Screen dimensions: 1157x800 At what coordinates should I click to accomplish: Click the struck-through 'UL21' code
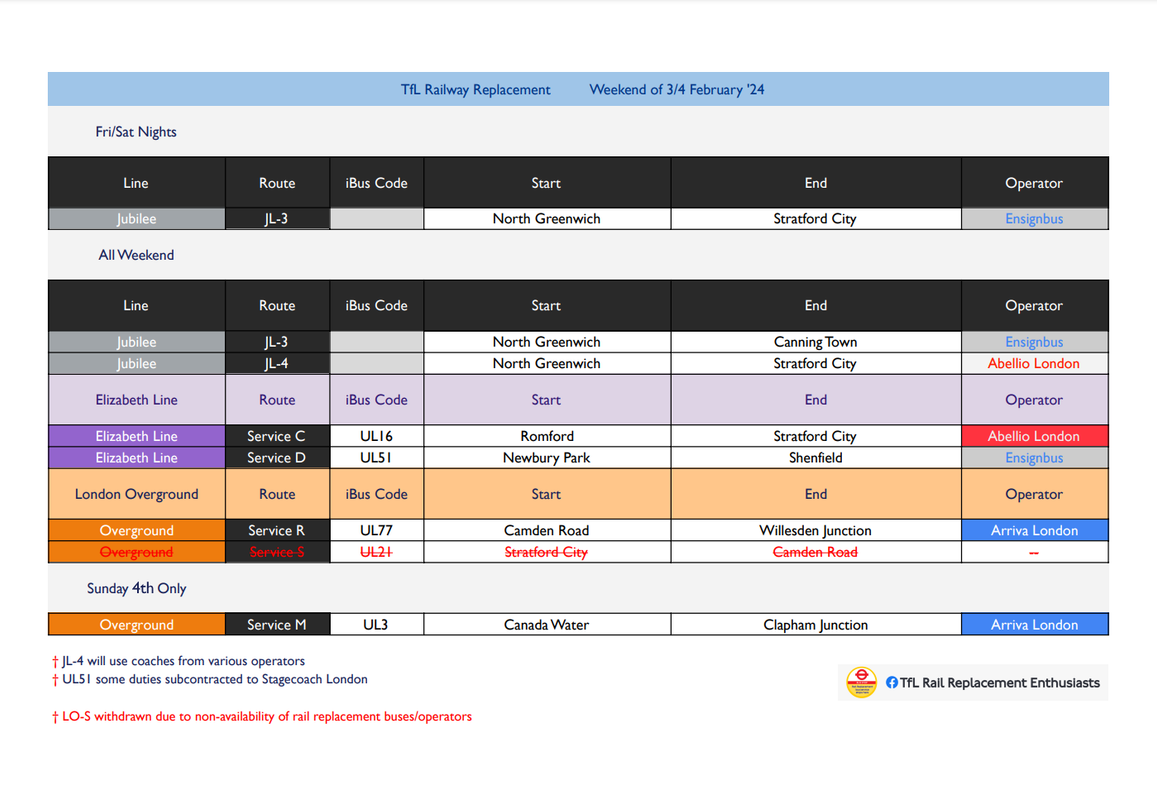(376, 552)
